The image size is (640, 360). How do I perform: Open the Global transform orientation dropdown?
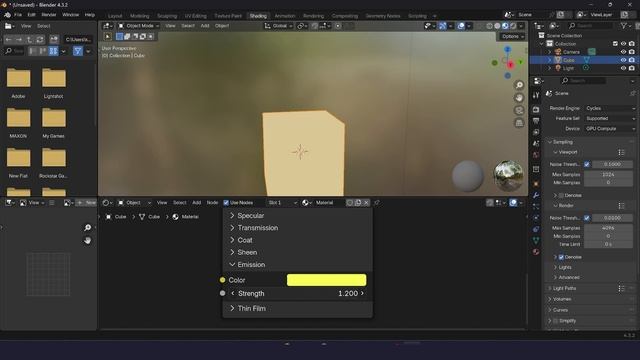pyautogui.click(x=279, y=26)
